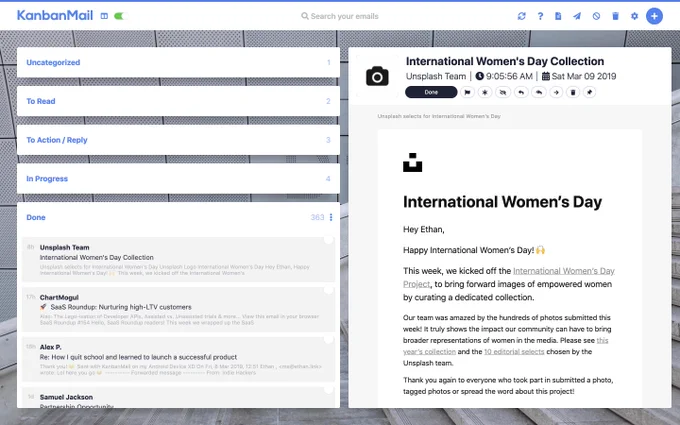This screenshot has height=425, width=680.
Task: Open the 10 editorial selects link
Action: point(514,352)
